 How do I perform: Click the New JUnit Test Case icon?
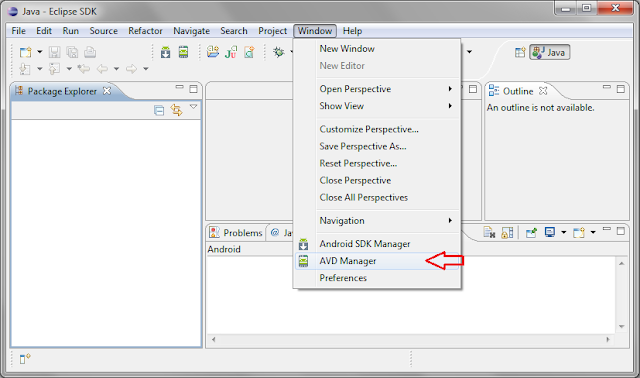[x=231, y=52]
